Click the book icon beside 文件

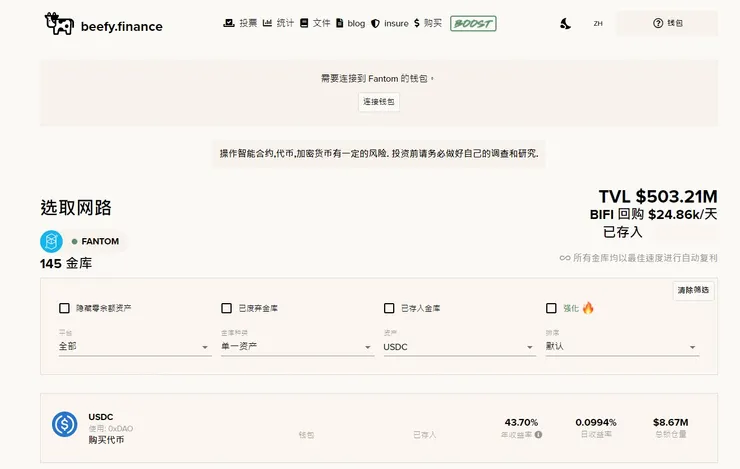point(304,23)
